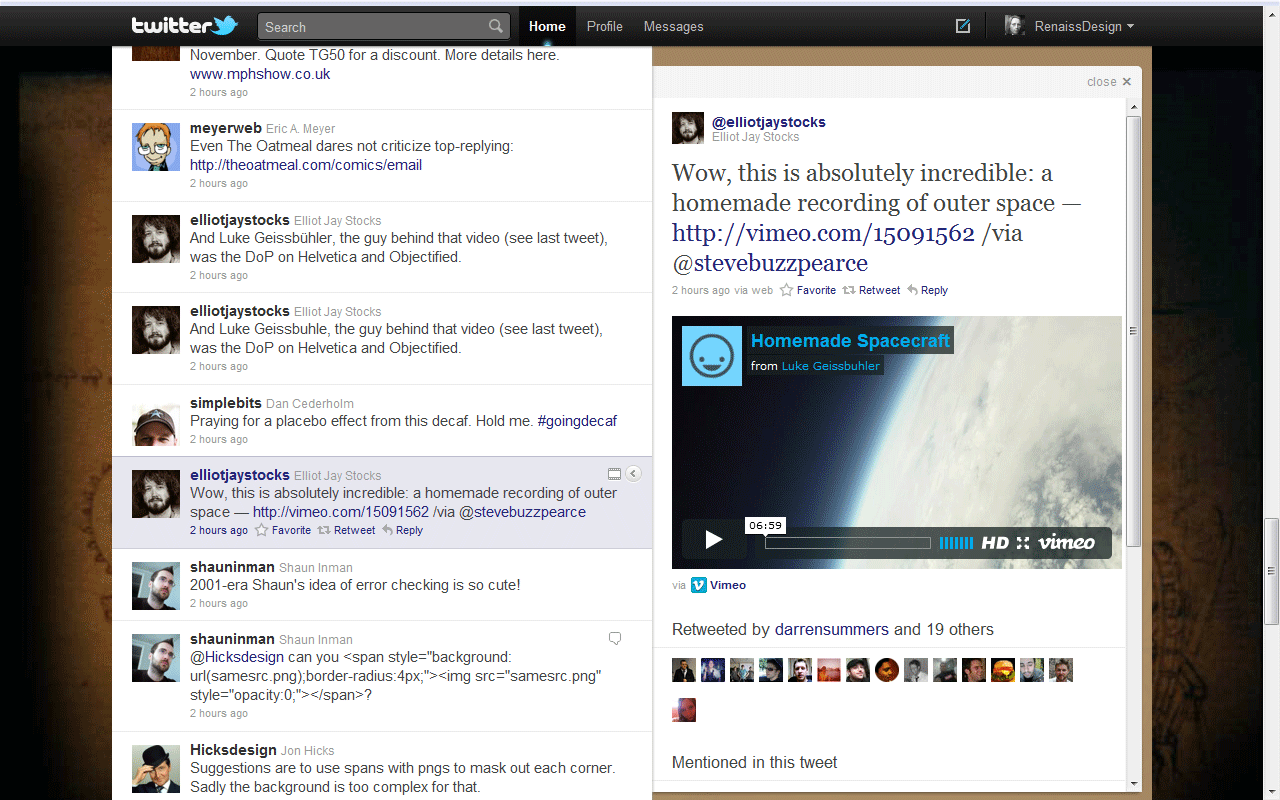Open the compose new tweet icon
1280x800 pixels.
click(963, 27)
